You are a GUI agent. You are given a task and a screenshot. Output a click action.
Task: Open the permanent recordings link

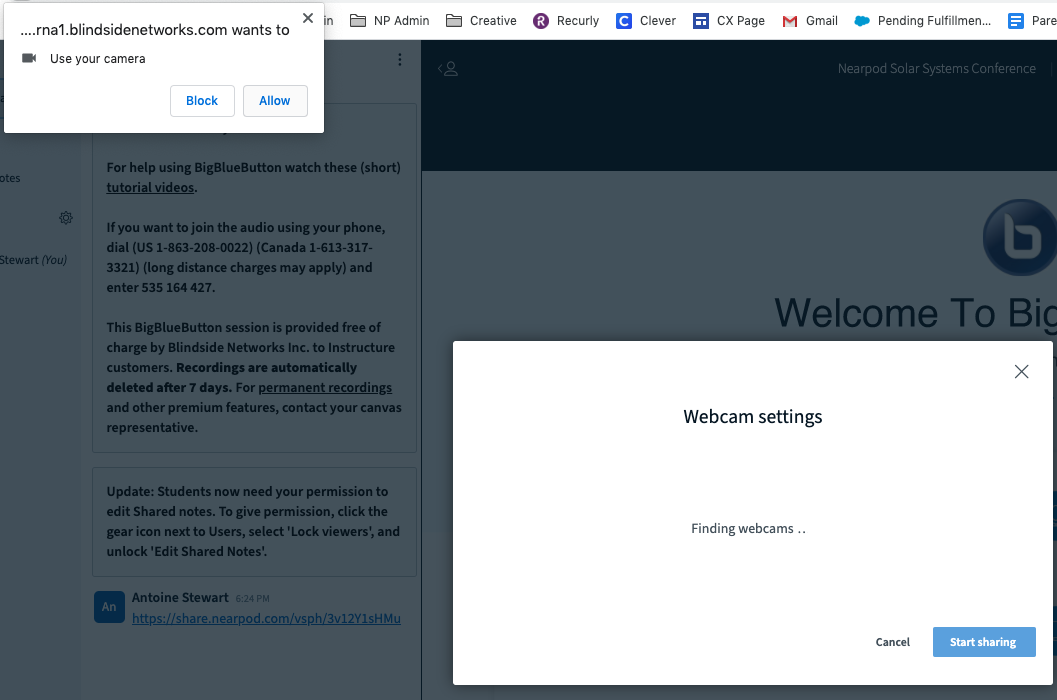click(x=325, y=387)
